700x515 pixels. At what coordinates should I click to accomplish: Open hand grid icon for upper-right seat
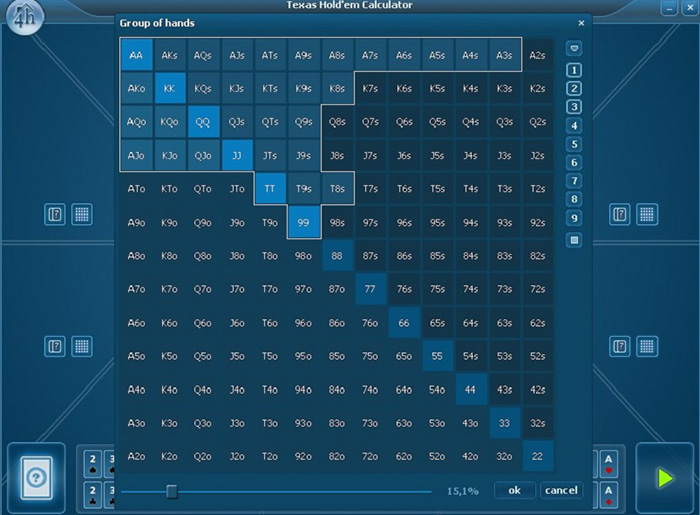647,215
